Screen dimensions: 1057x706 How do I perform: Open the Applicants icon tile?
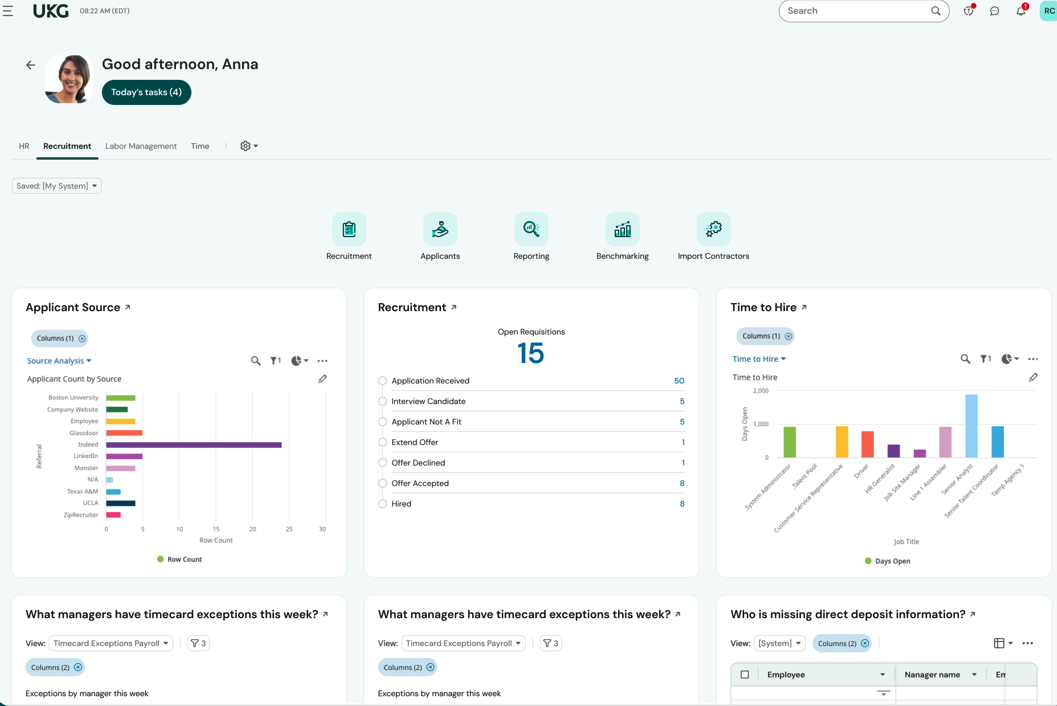[x=440, y=230]
